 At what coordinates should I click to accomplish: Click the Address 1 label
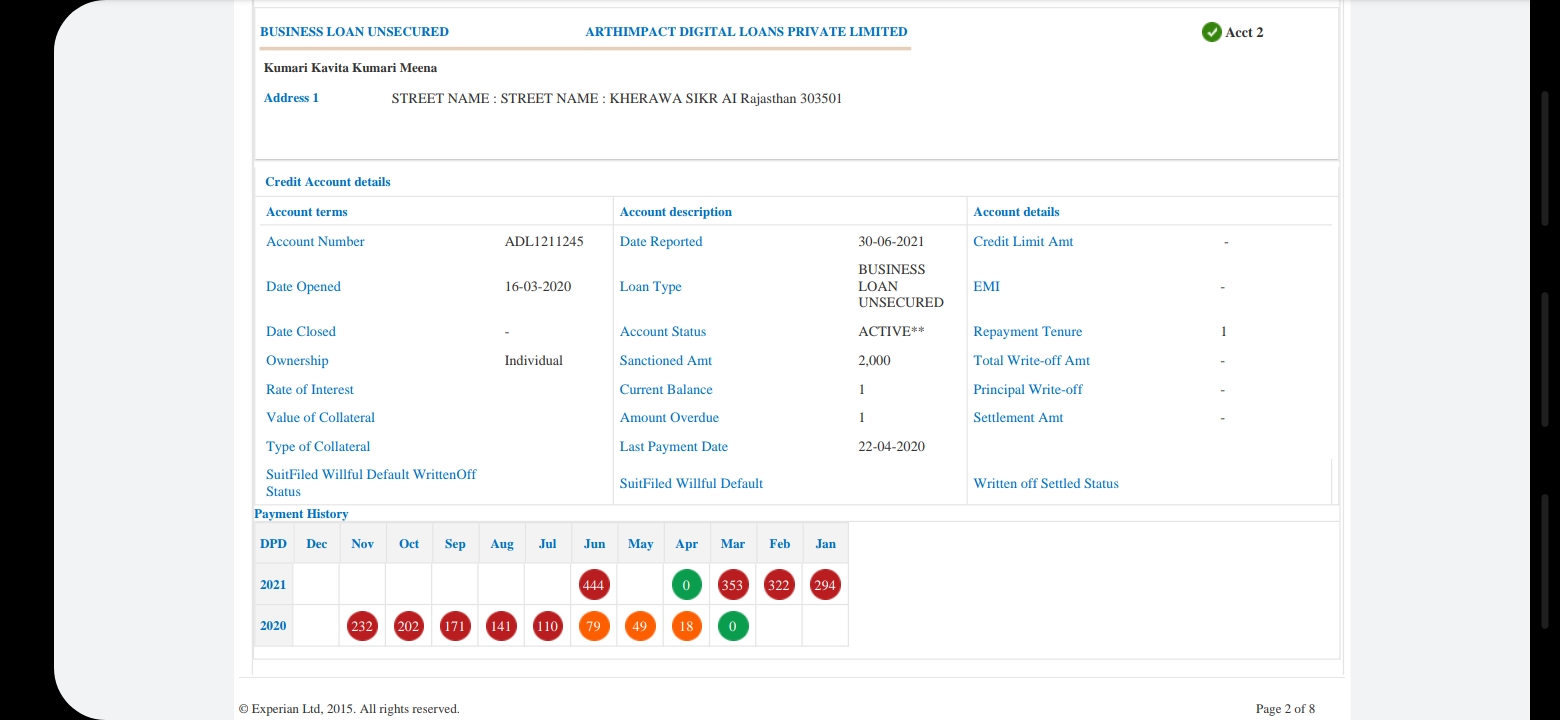291,98
